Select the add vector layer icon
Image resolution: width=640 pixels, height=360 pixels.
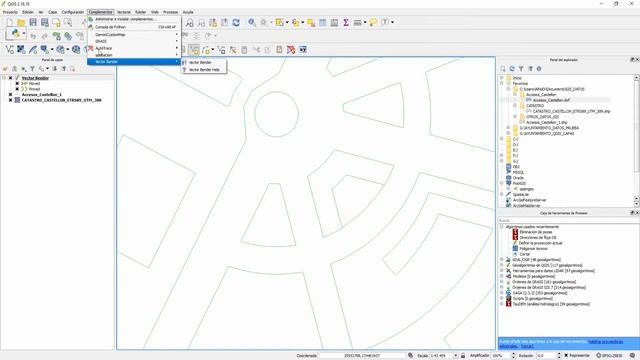pos(9,50)
